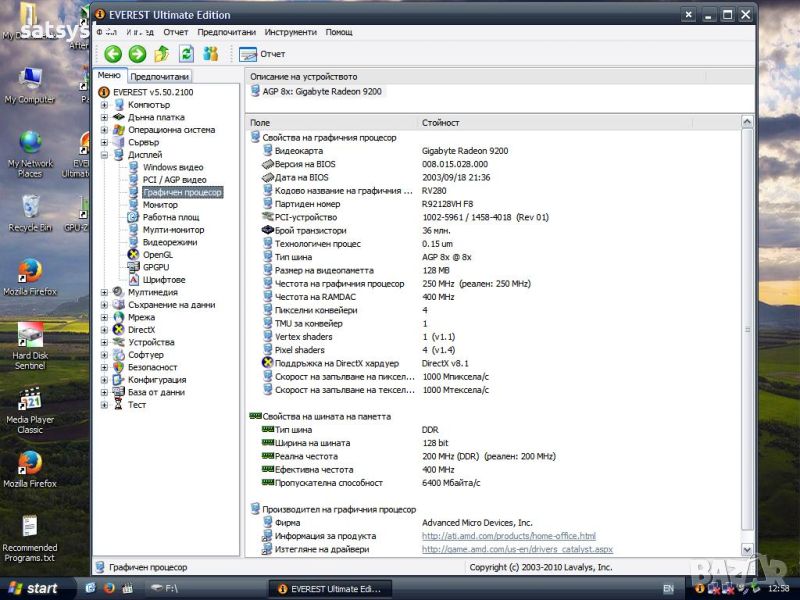Viewport: 800px width, 600px height.
Task: Expand the Мултимедия tree node
Action: pyautogui.click(x=104, y=293)
